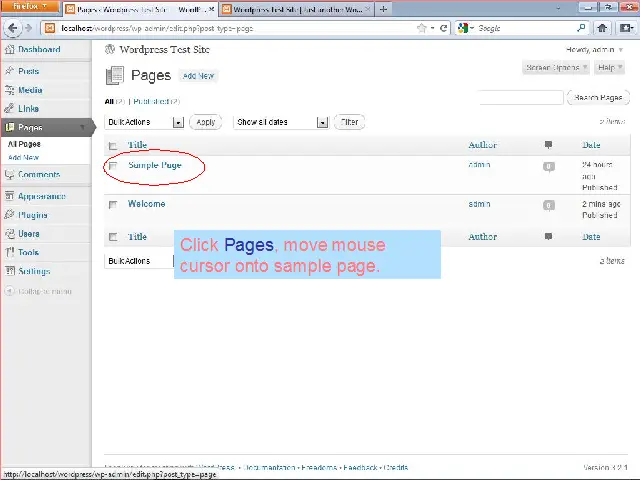Viewport: 640px width, 480px height.
Task: Click the Search Pages button
Action: pyautogui.click(x=598, y=98)
